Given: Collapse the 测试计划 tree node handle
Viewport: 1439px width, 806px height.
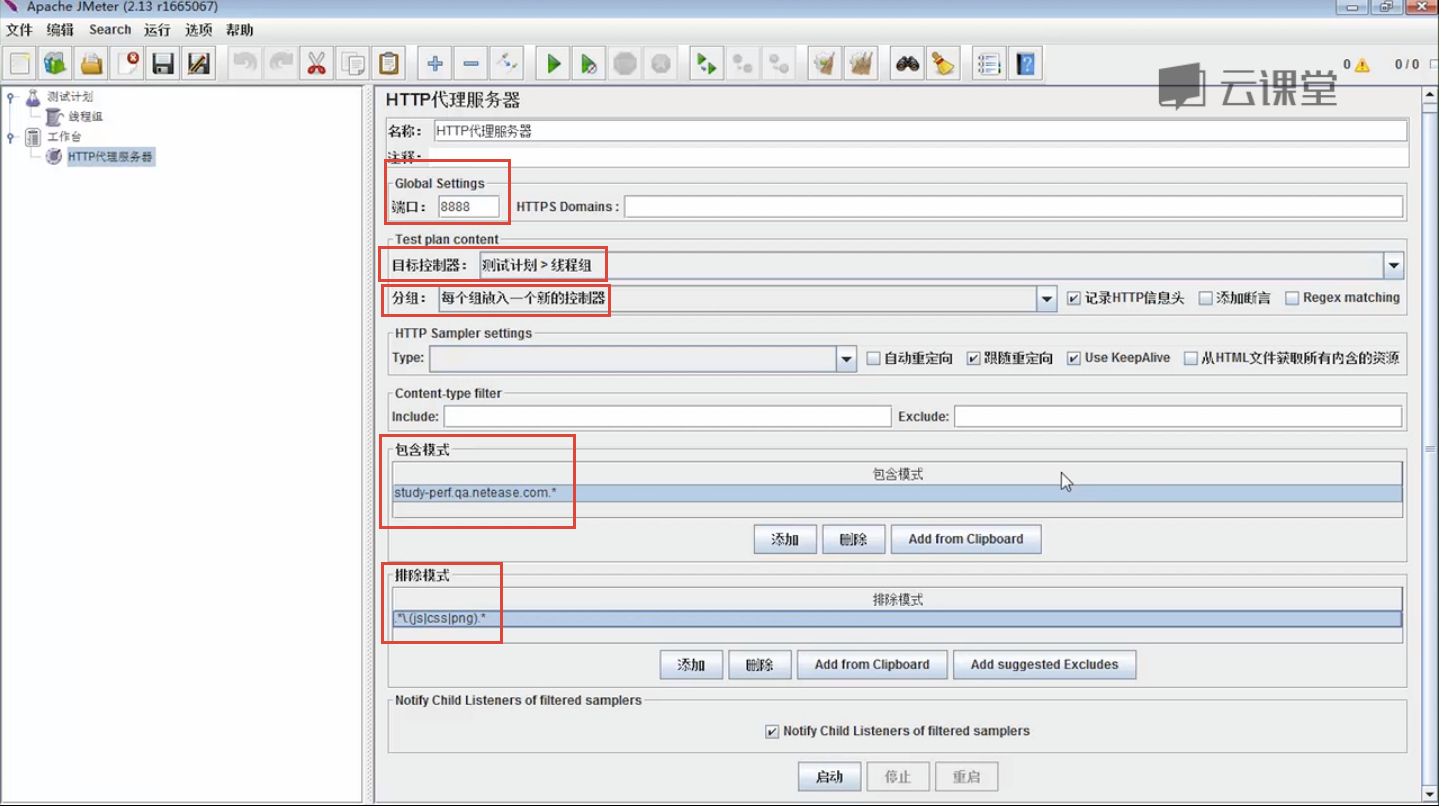Looking at the screenshot, I should pyautogui.click(x=11, y=97).
